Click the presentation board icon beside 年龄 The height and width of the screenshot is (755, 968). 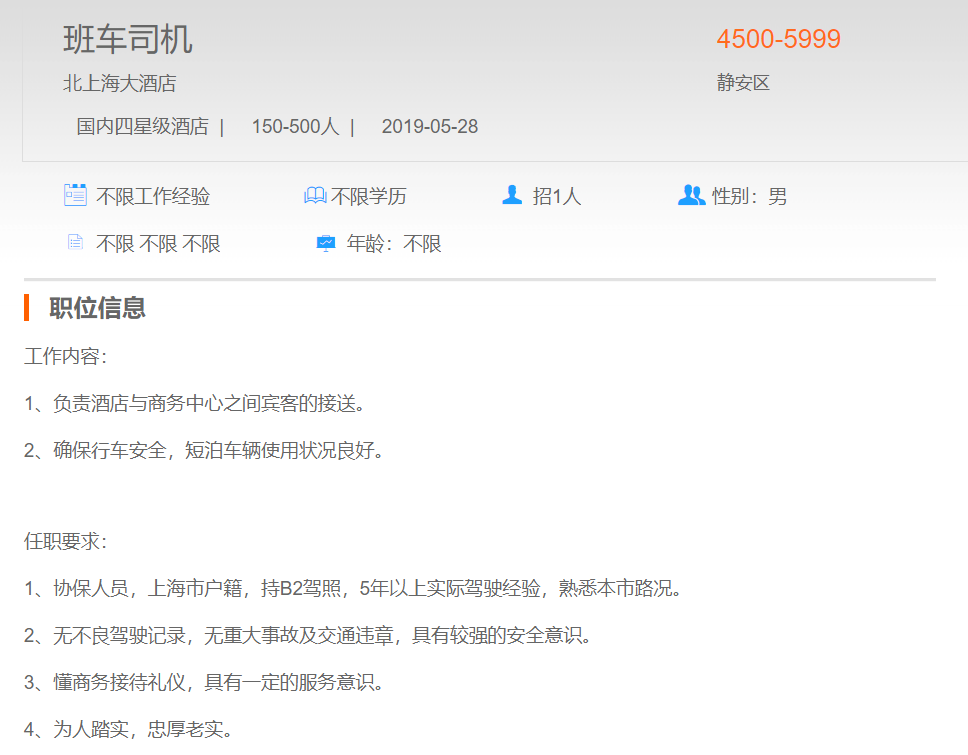326,243
